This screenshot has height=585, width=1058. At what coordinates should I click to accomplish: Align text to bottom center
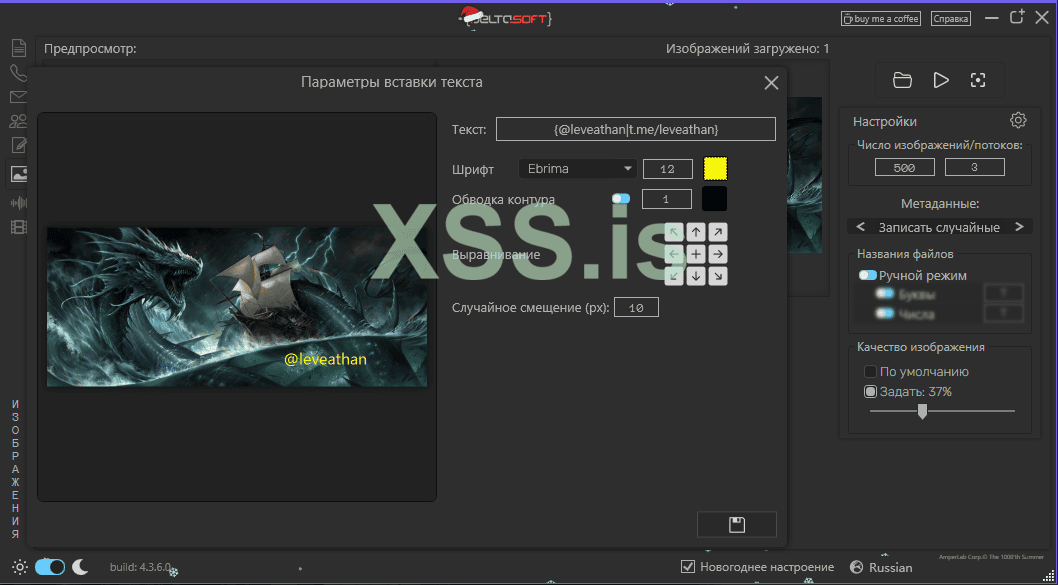[696, 276]
